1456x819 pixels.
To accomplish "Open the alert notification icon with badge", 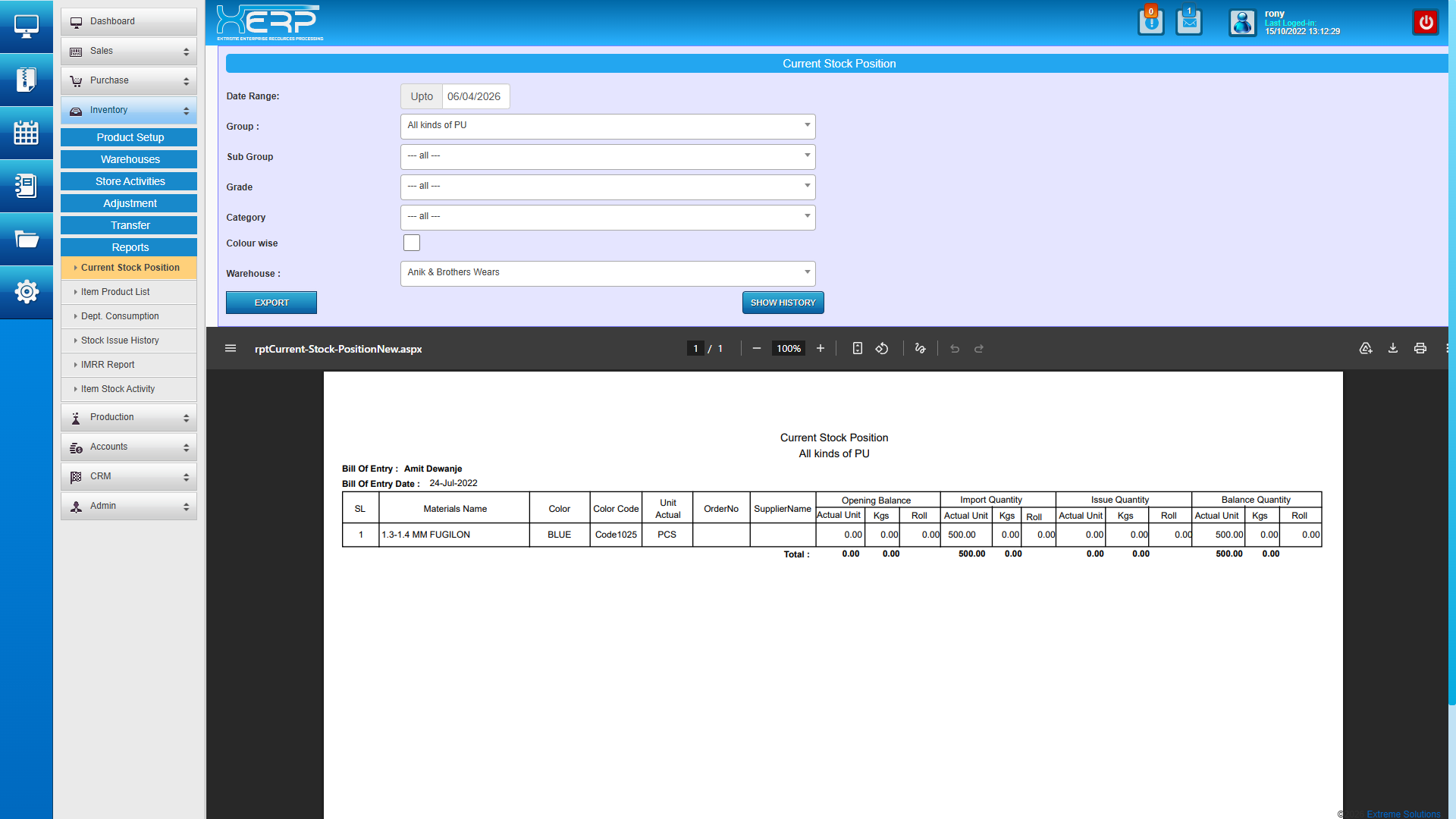I will (1150, 23).
